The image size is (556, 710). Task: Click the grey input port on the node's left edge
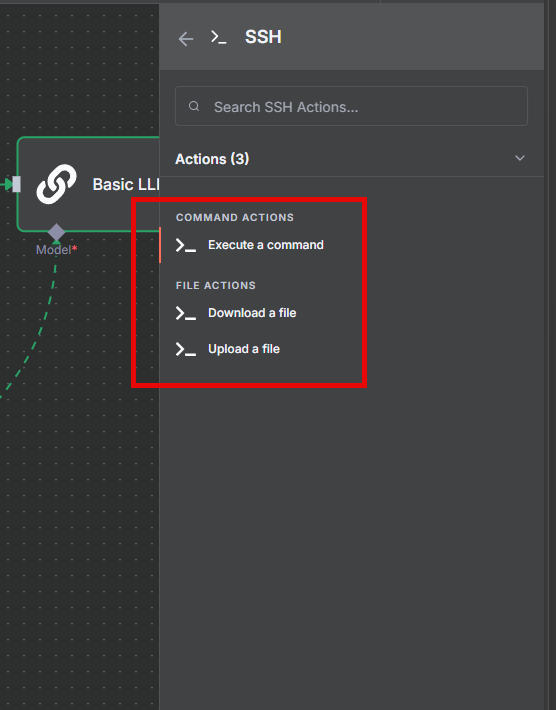pyautogui.click(x=16, y=184)
